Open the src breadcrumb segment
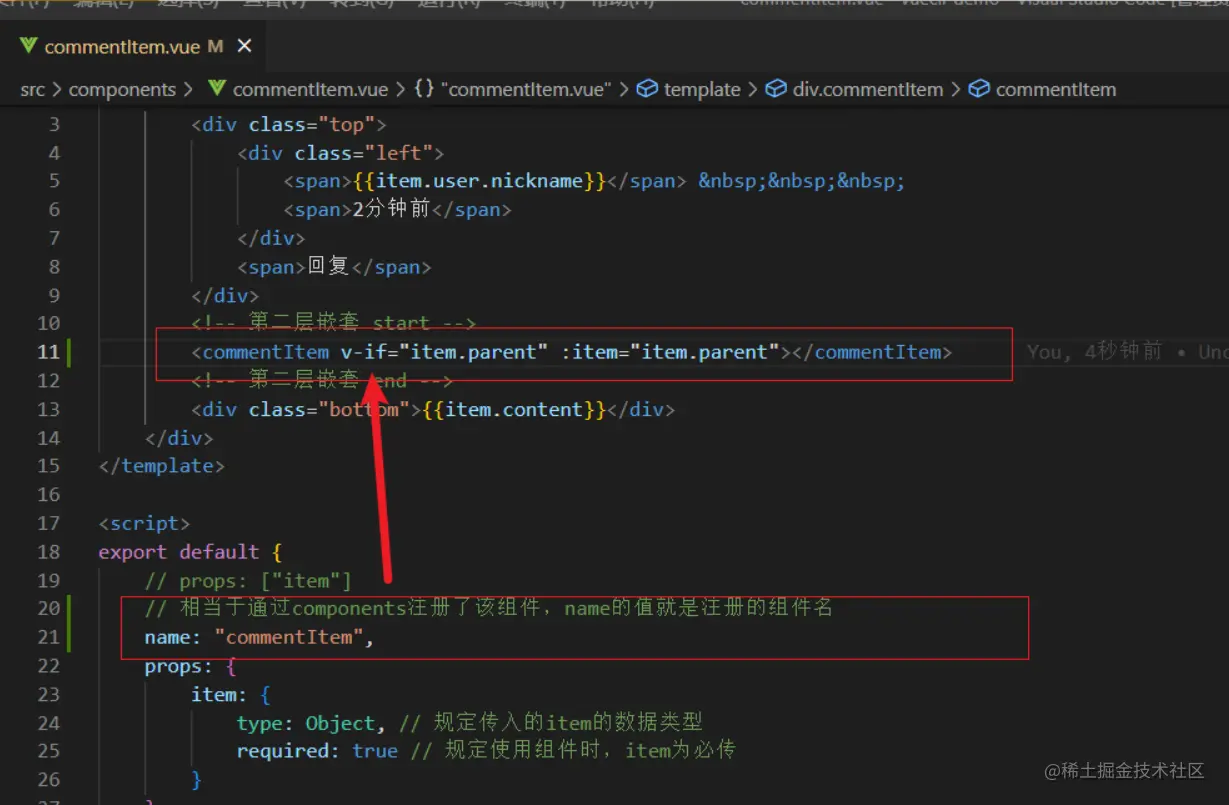 [x=33, y=89]
